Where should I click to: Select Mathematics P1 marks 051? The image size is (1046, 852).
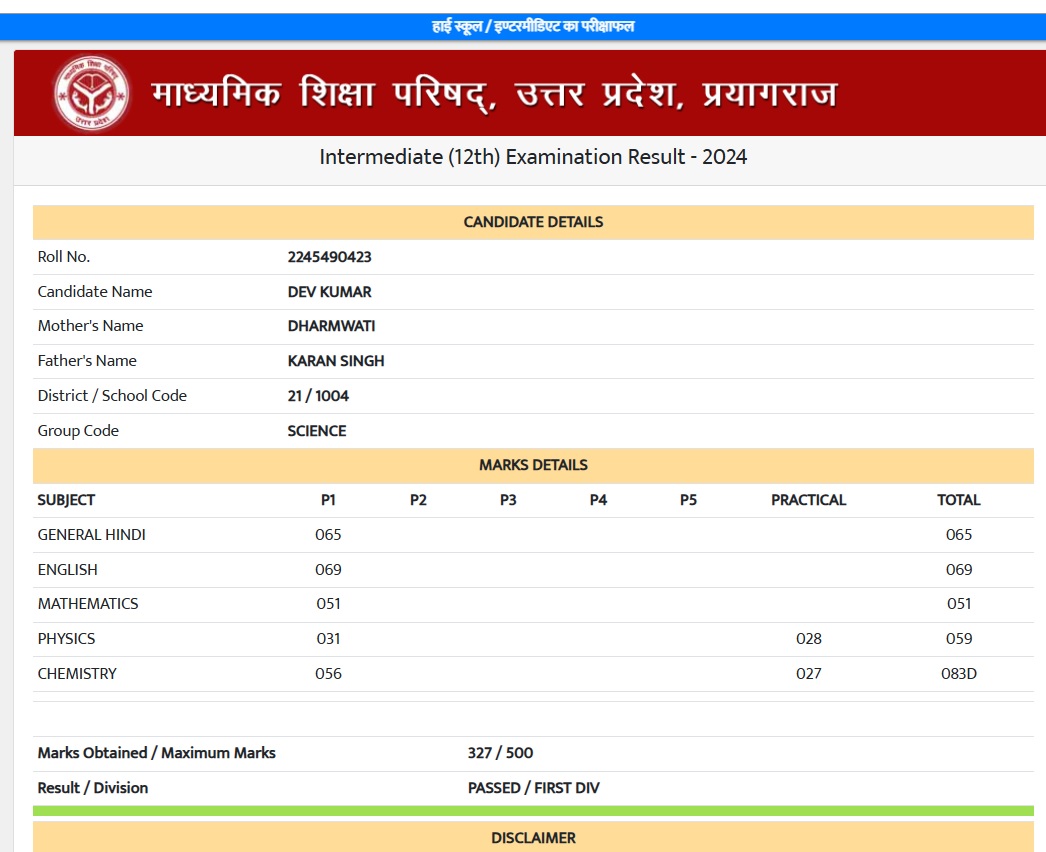pyautogui.click(x=328, y=604)
